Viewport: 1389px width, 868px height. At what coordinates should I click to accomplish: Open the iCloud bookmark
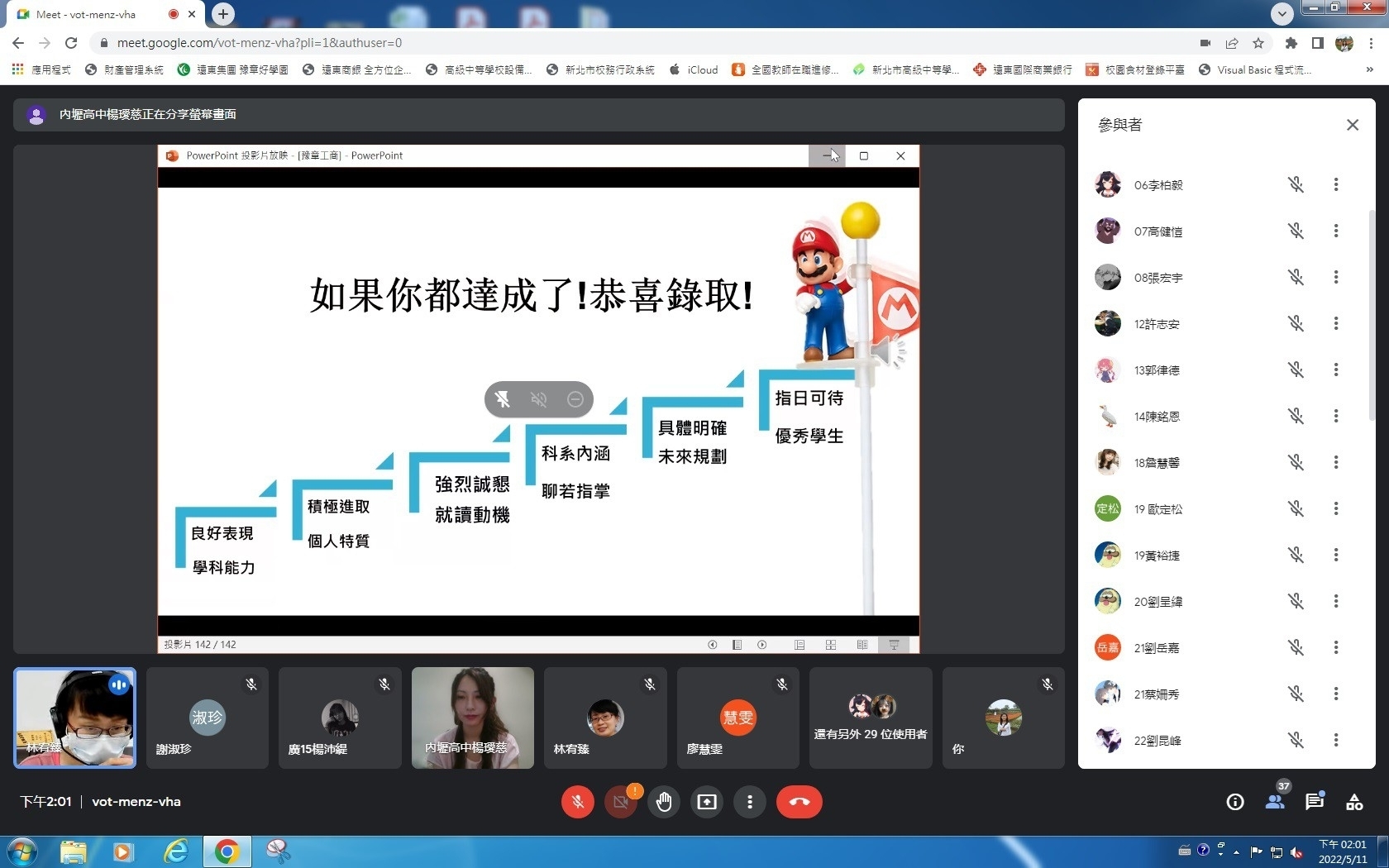coord(694,69)
